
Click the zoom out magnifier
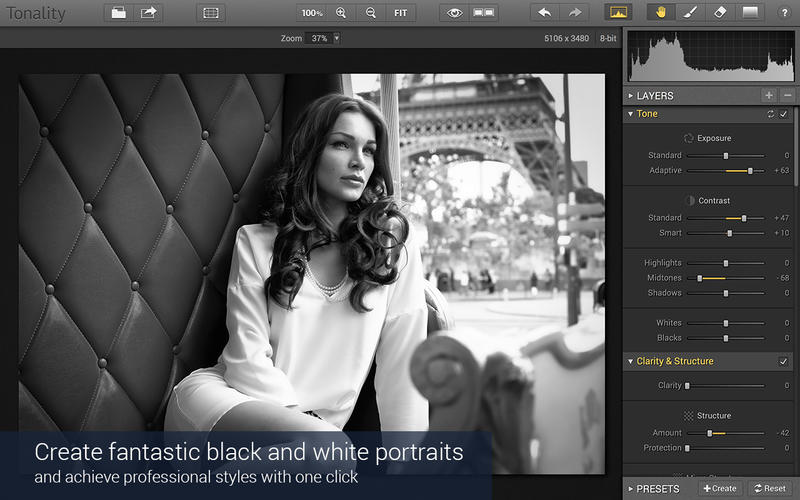371,13
